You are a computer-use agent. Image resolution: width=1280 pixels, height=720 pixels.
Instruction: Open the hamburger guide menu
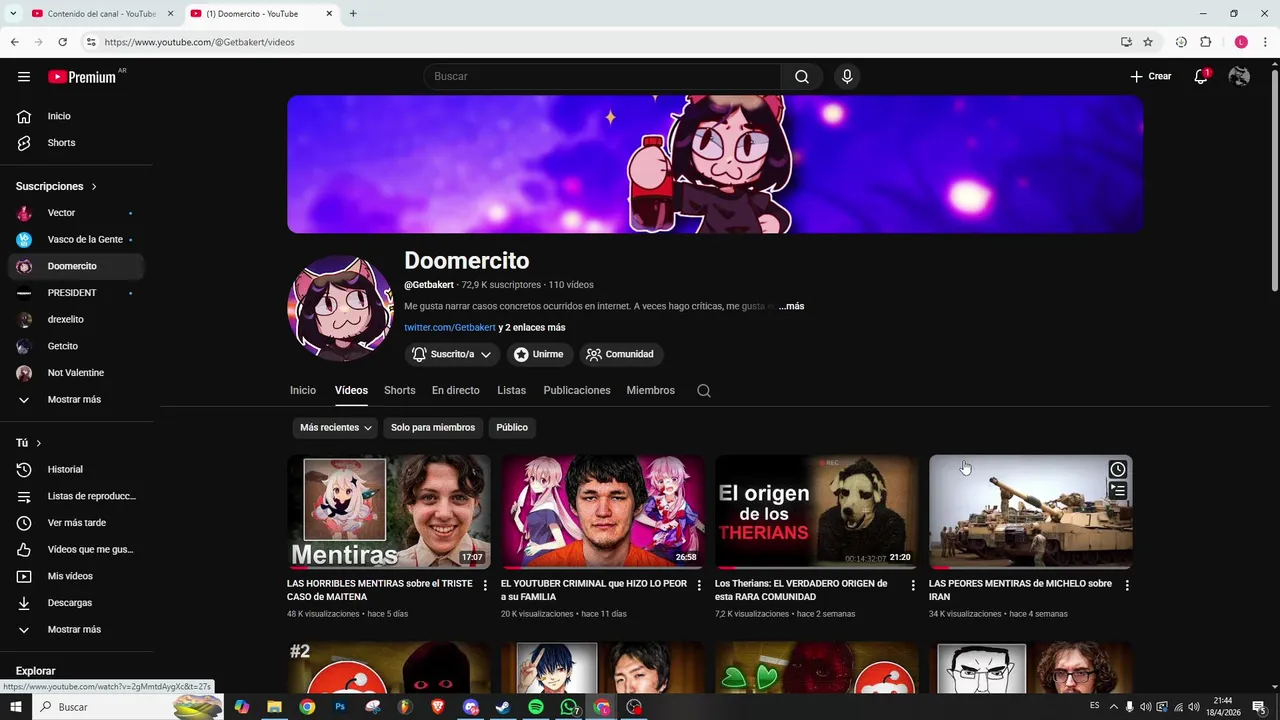coord(24,77)
